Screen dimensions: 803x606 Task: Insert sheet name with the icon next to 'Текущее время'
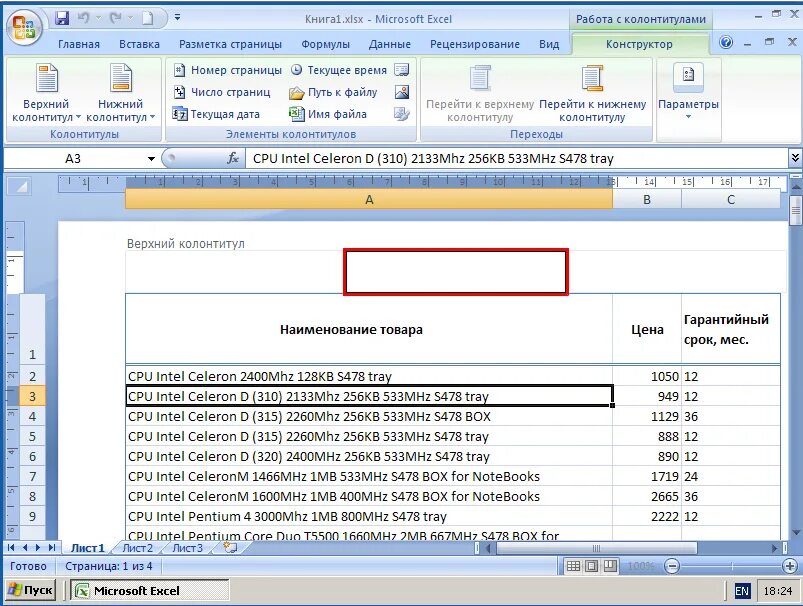coord(402,70)
